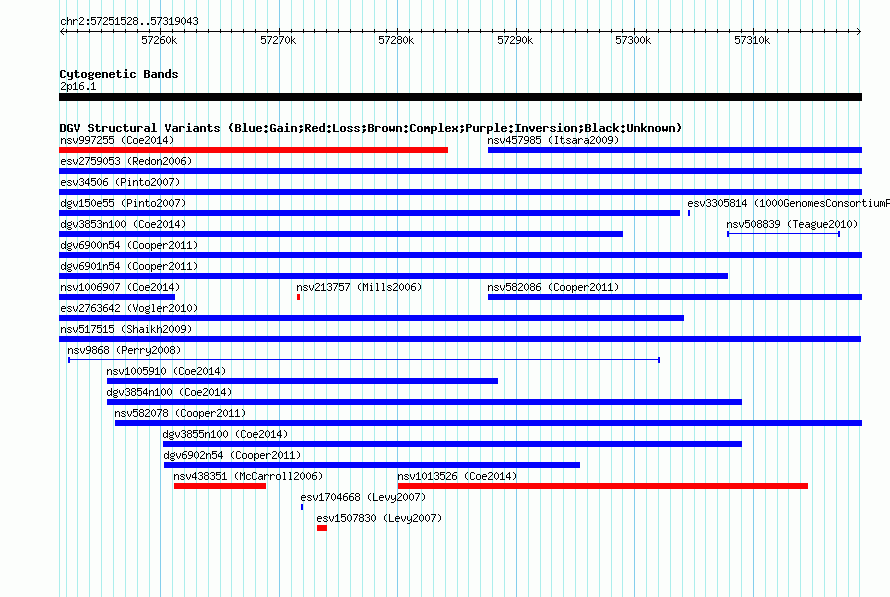Select the nsv1006907 (Coe2014) label
The height and width of the screenshot is (597, 890).
tap(120, 287)
